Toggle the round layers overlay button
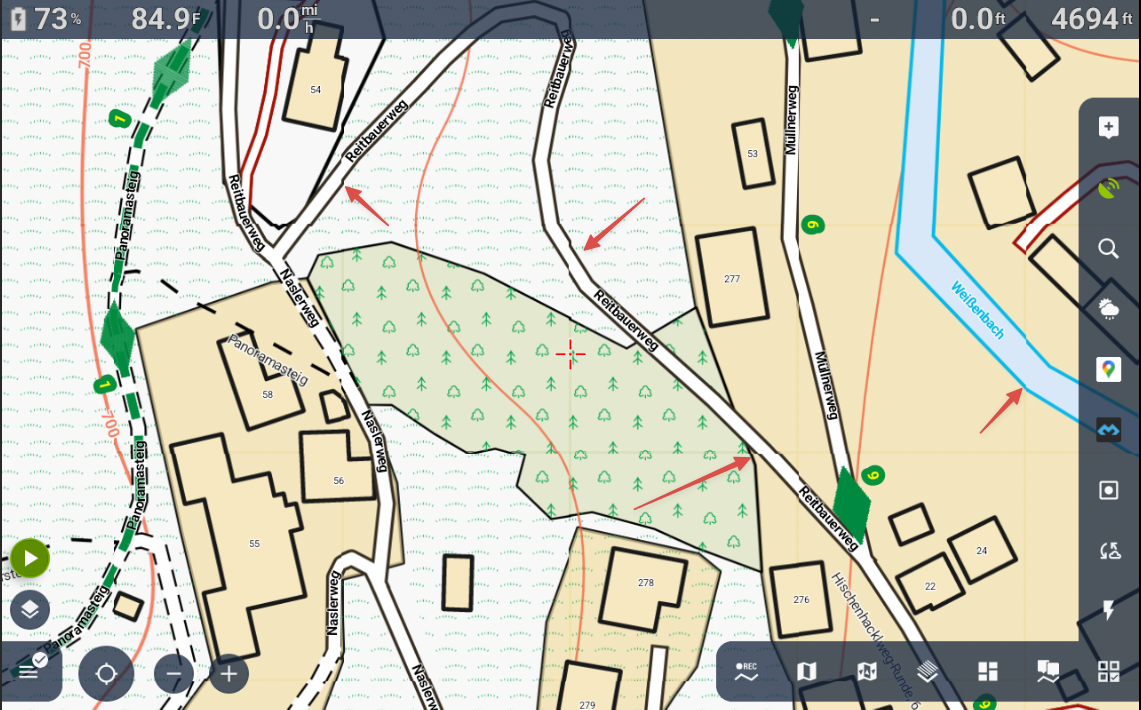Viewport: 1141px width, 710px height. coord(30,608)
